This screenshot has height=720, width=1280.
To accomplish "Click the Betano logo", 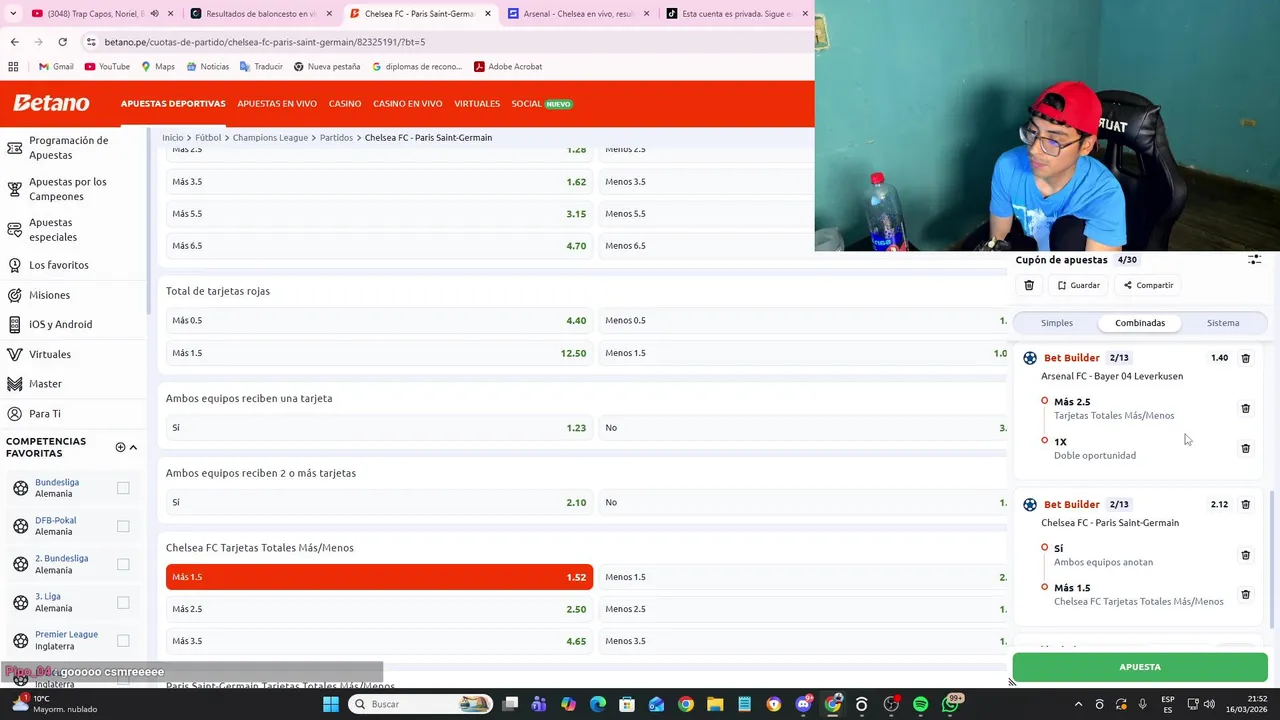I will coord(51,103).
